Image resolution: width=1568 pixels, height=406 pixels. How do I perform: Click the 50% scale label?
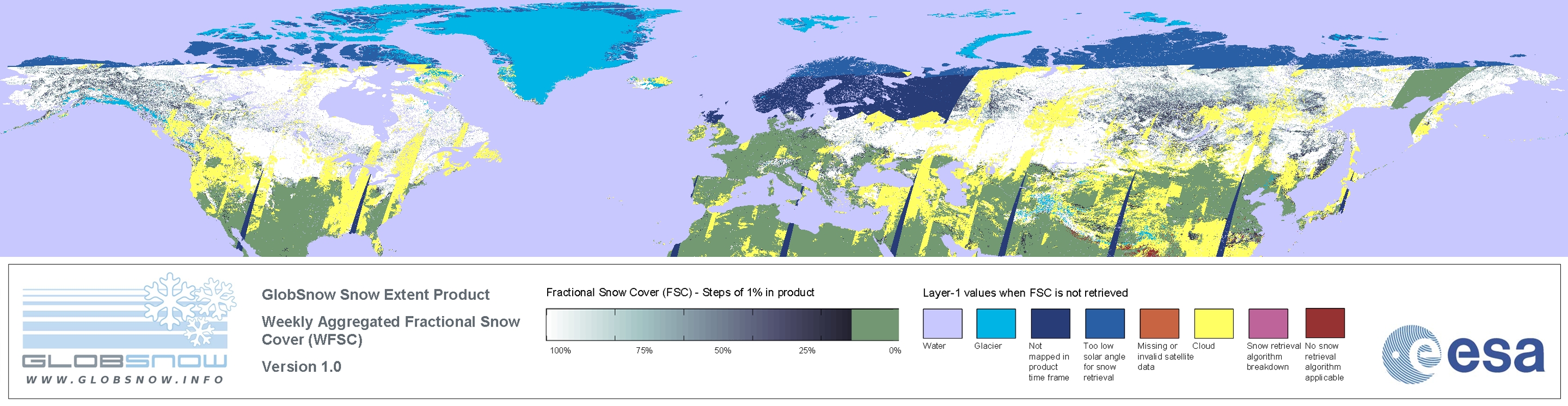(x=722, y=350)
